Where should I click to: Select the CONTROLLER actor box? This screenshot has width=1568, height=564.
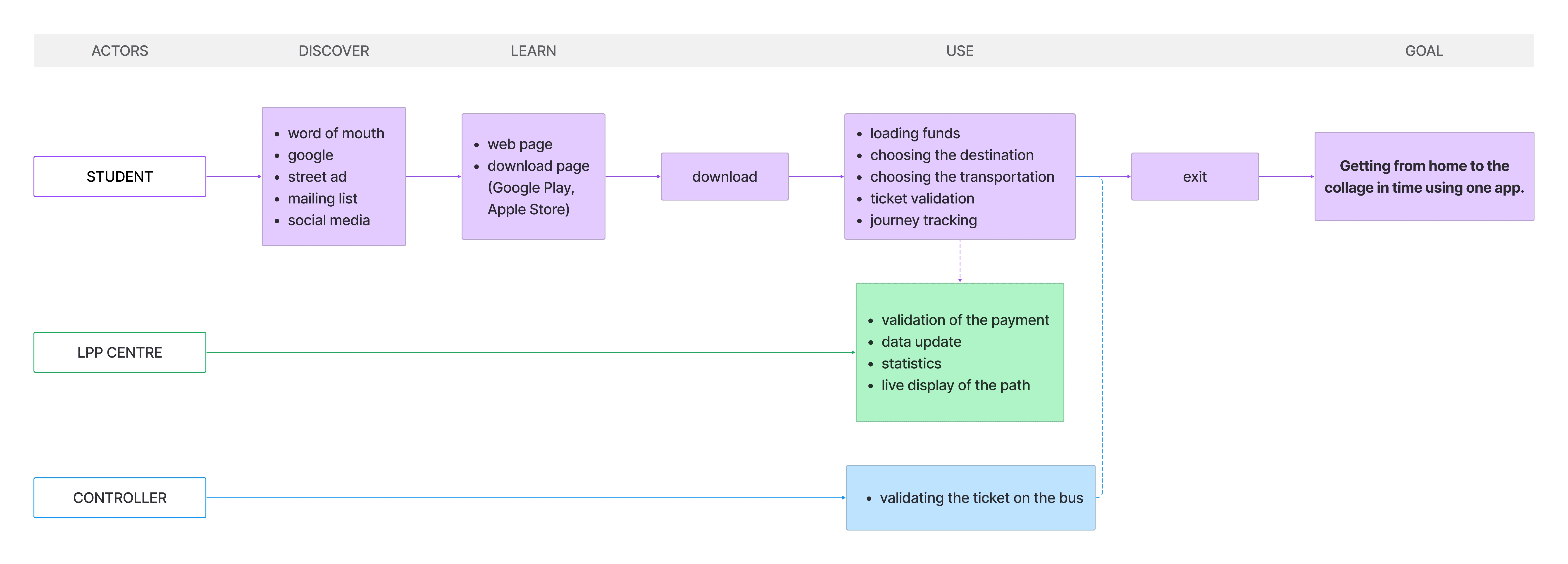120,498
